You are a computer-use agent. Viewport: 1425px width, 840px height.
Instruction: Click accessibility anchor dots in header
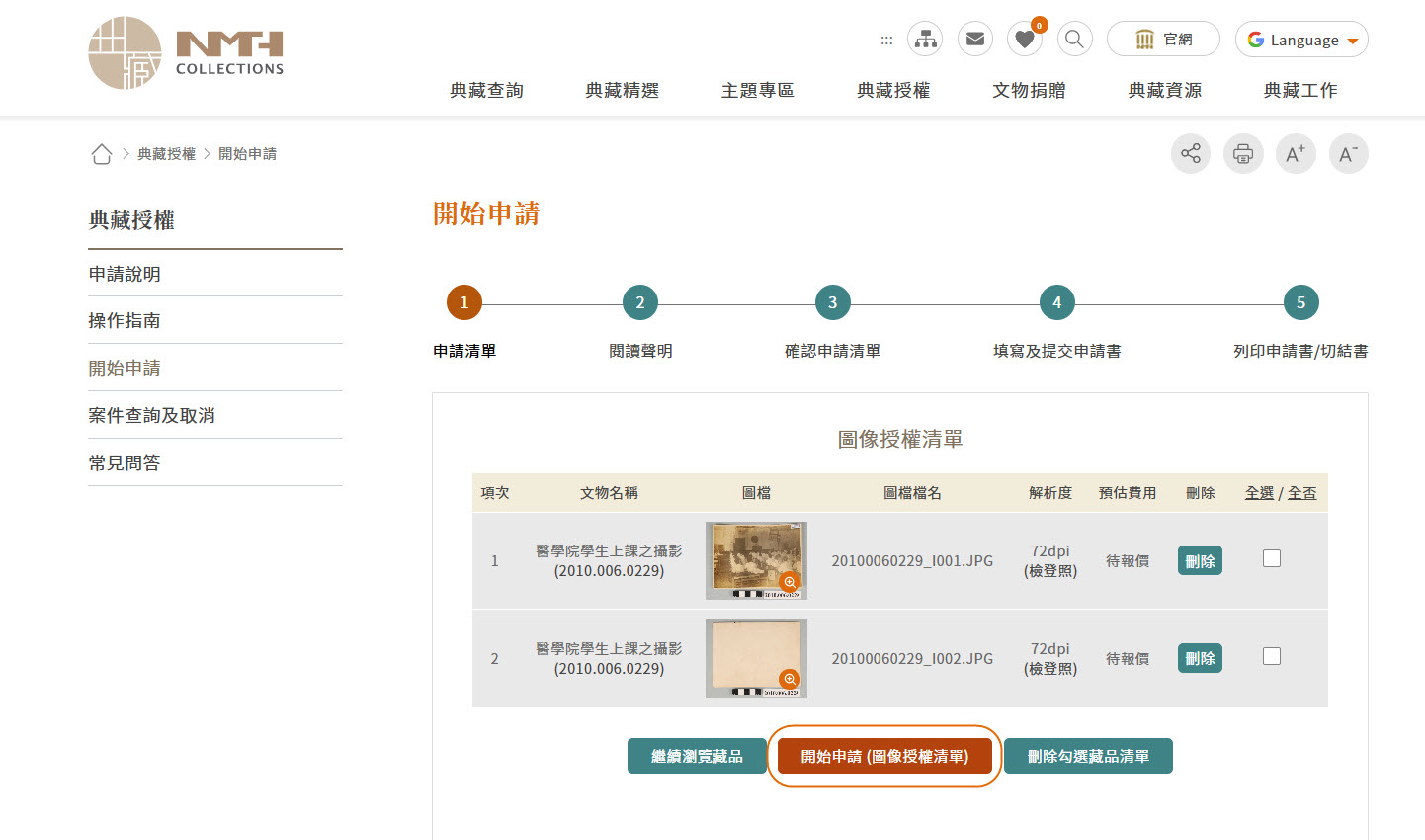tap(886, 41)
